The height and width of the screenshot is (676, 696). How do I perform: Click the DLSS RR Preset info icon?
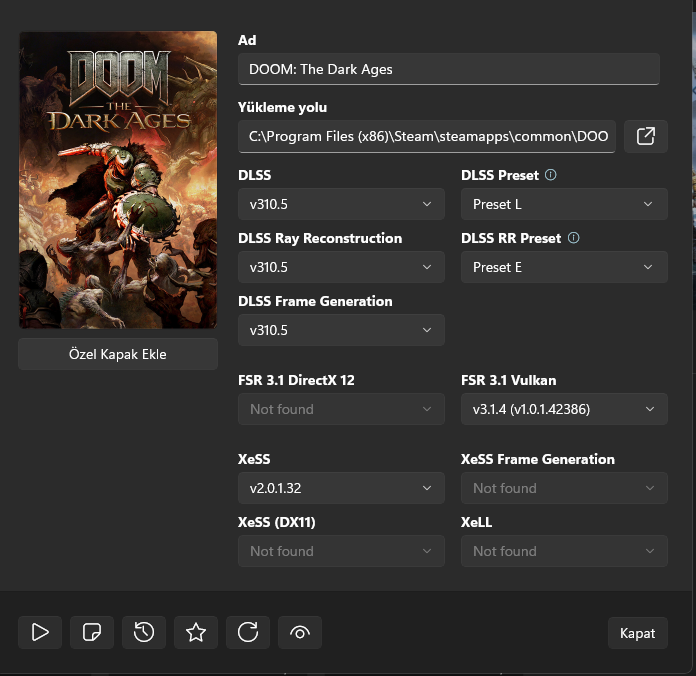pyautogui.click(x=573, y=238)
